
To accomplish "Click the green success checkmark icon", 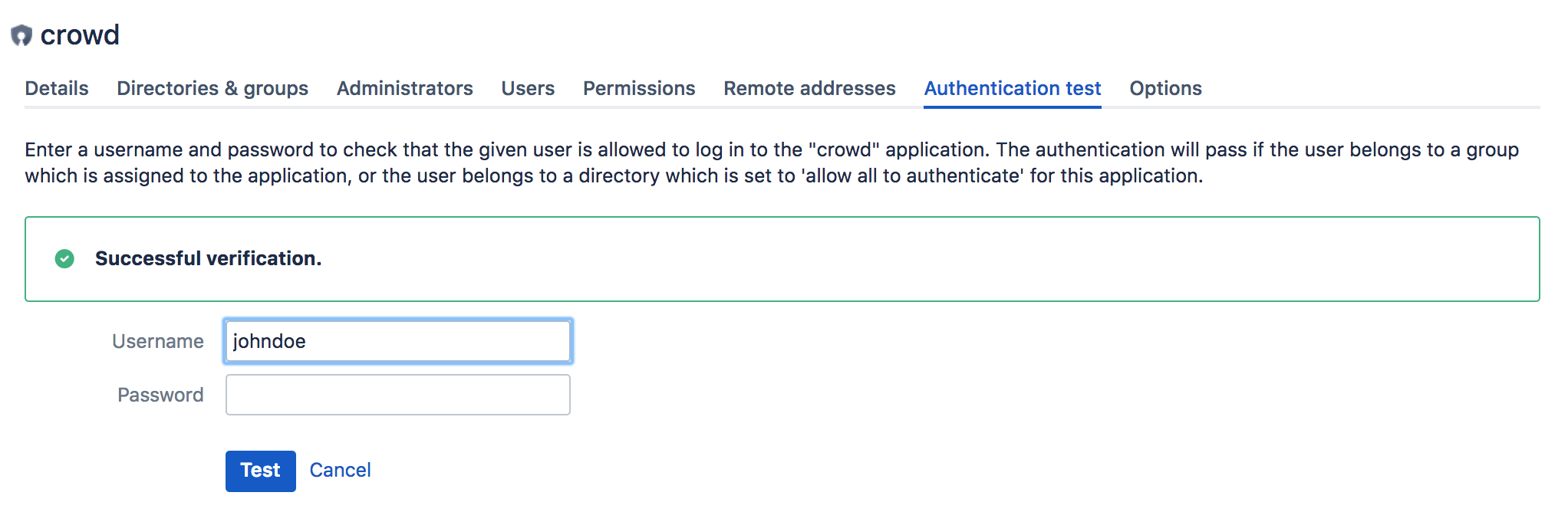I will point(64,259).
